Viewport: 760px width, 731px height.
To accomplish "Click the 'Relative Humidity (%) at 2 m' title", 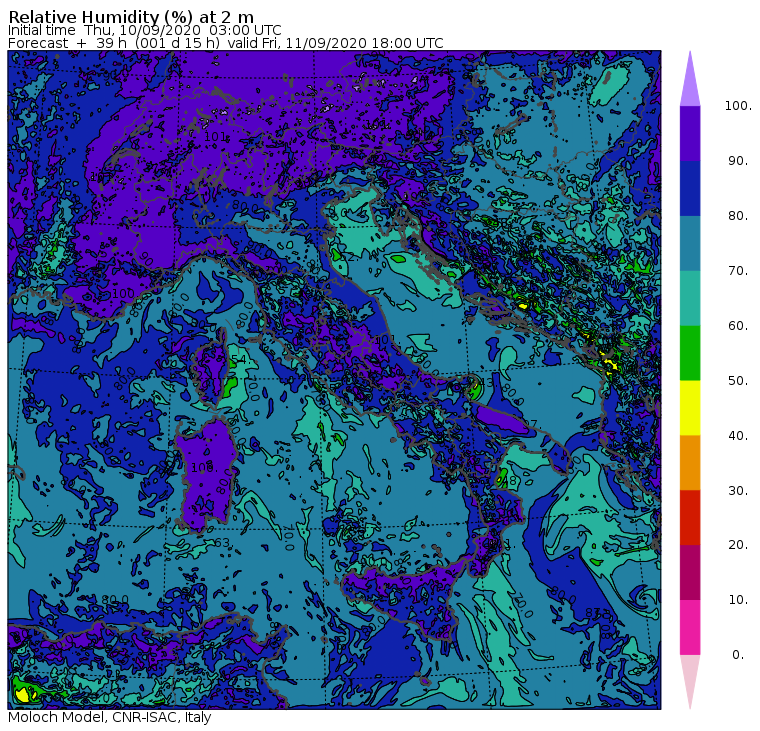I will (131, 17).
